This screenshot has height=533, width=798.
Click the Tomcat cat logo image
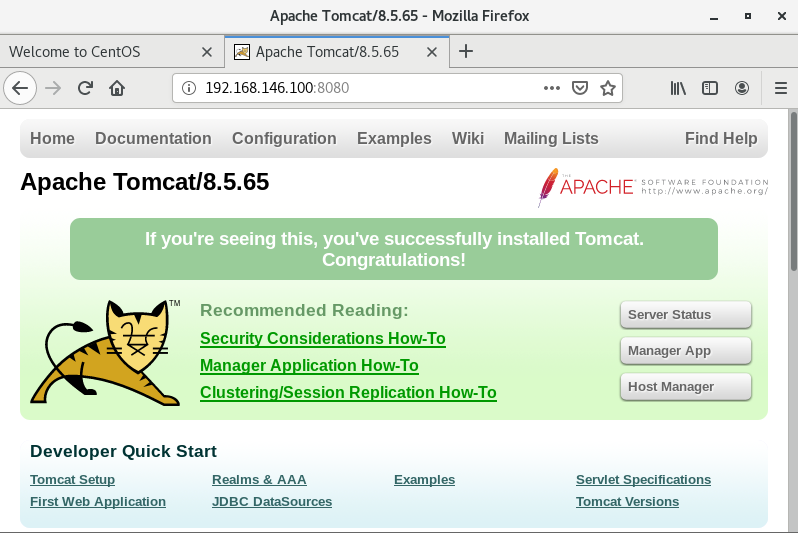105,352
